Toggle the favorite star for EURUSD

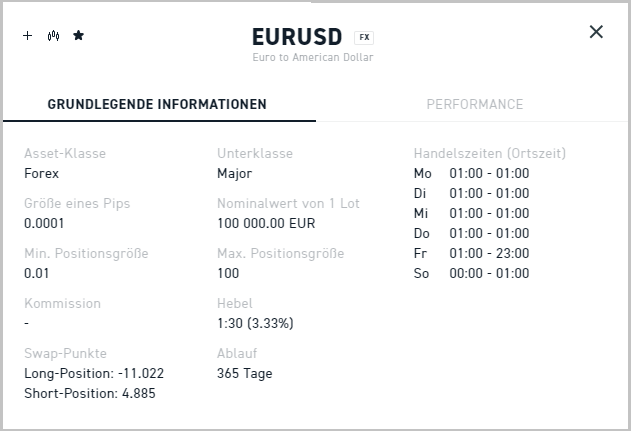(79, 36)
